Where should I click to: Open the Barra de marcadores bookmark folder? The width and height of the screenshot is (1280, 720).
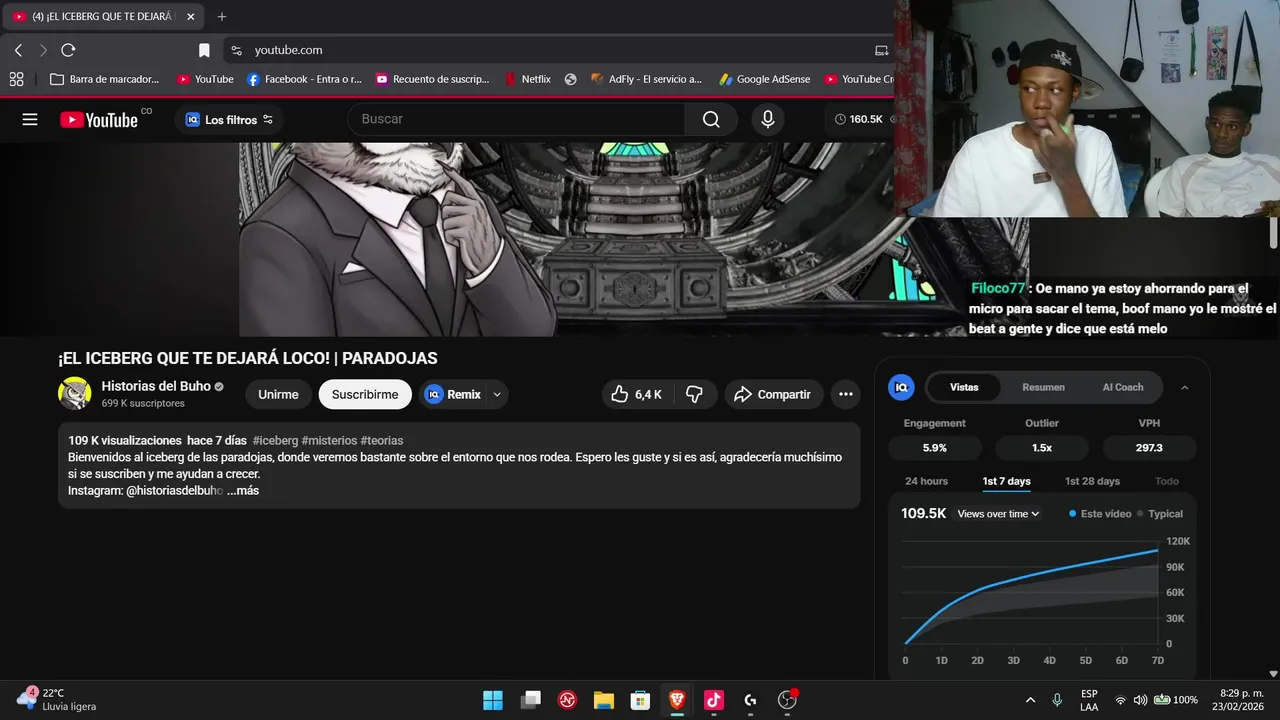(104, 79)
